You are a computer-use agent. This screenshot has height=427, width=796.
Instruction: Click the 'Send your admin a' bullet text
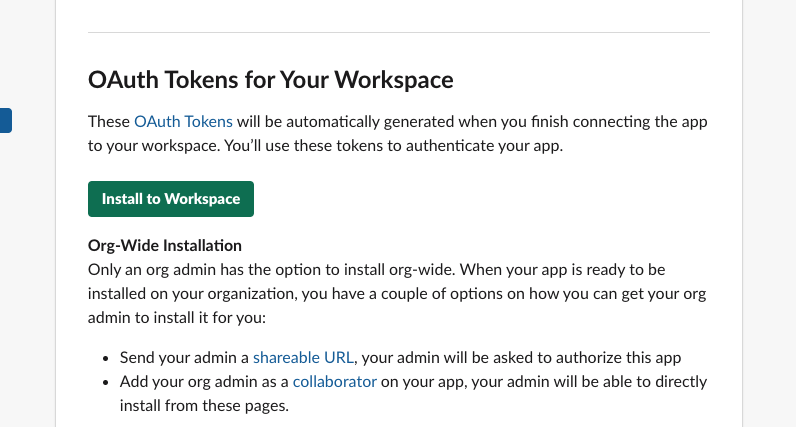click(x=184, y=357)
